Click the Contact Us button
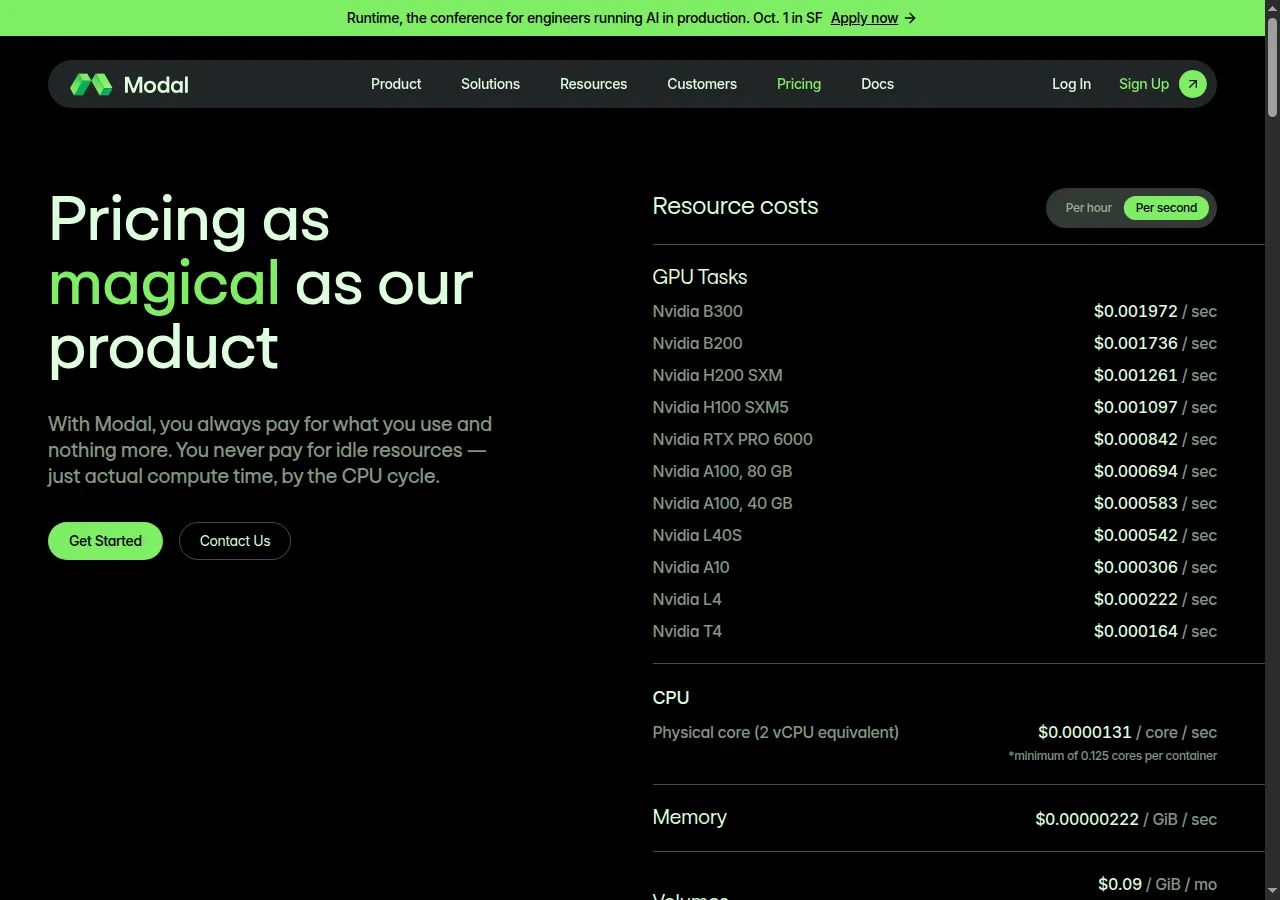 click(x=235, y=541)
